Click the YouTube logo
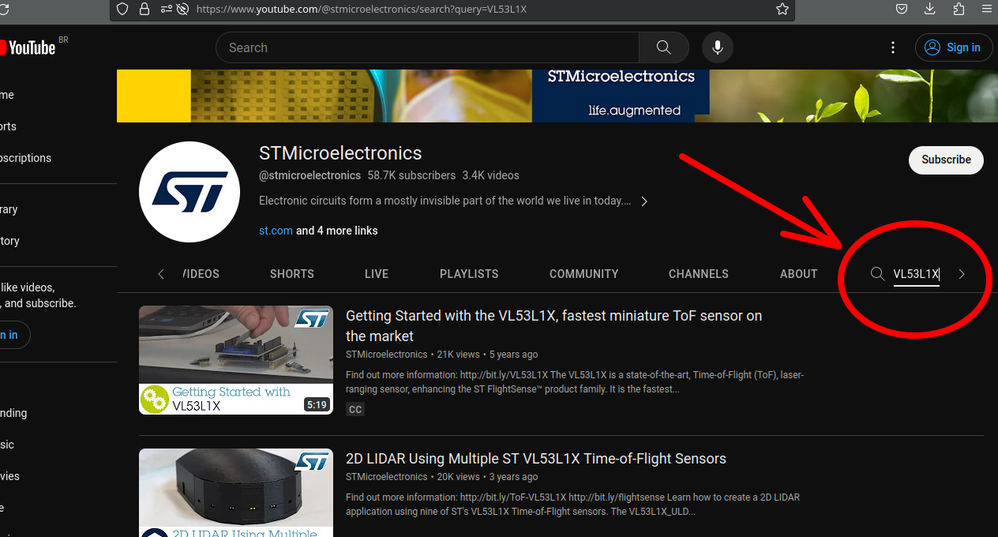The height and width of the screenshot is (537, 998). [28, 48]
